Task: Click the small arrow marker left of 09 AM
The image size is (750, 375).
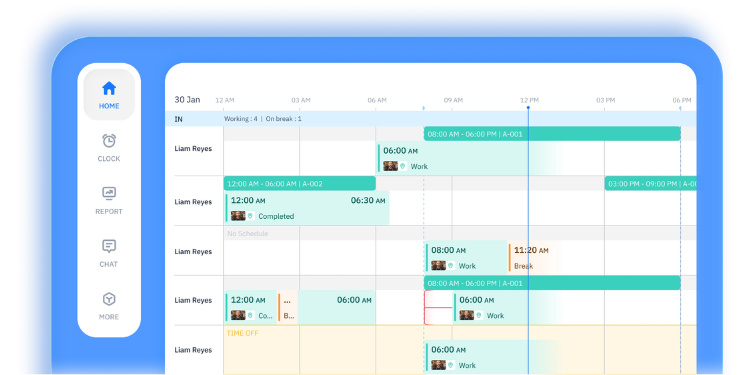Action: [x=423, y=109]
